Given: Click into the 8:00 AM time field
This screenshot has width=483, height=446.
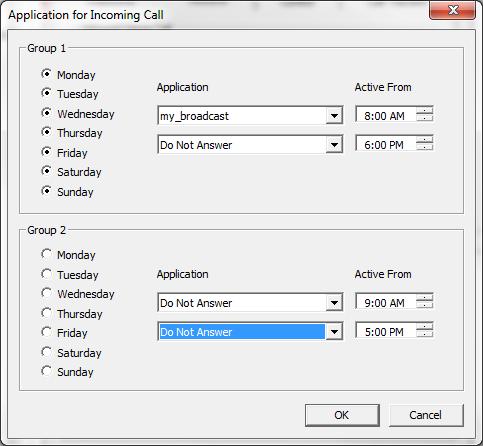Looking at the screenshot, I should click(386, 116).
